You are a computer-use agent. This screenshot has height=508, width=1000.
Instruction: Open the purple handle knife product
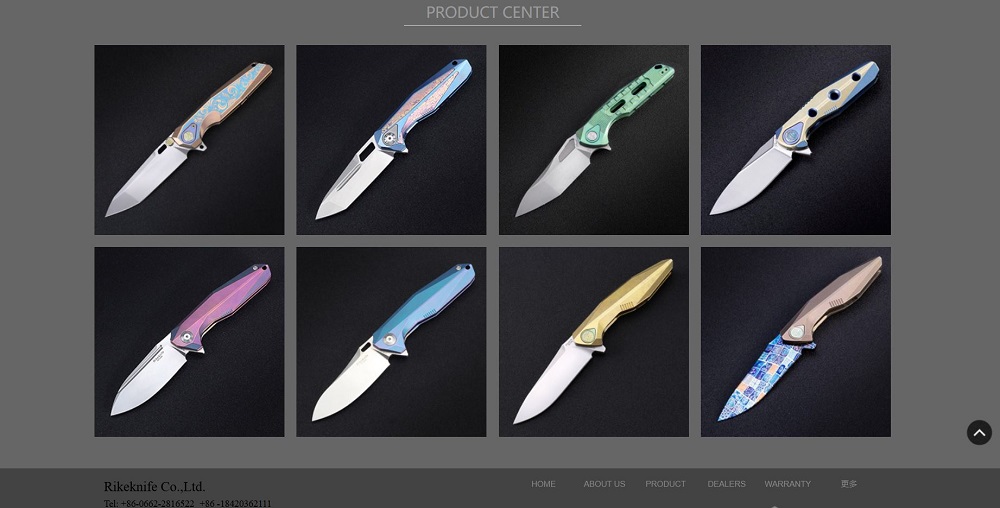189,342
